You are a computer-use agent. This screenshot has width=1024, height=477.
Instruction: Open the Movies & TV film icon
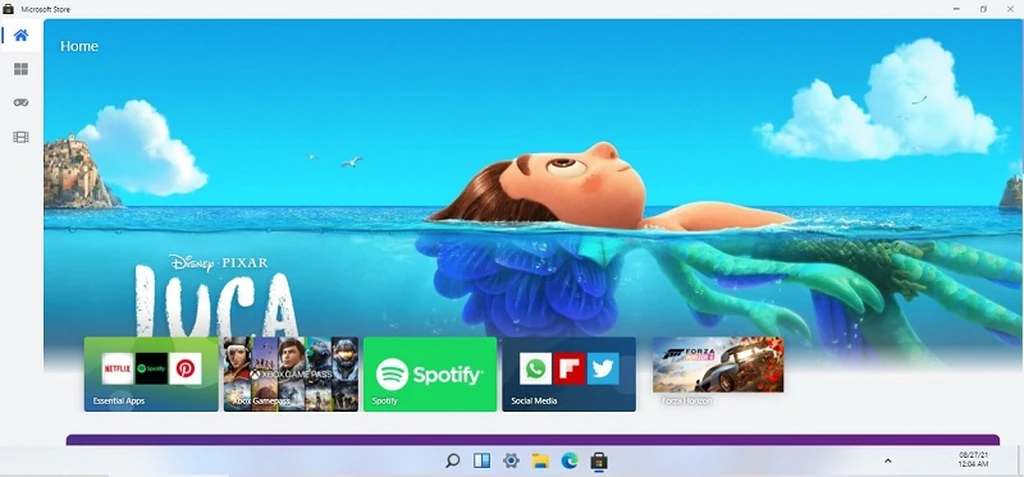pos(21,137)
